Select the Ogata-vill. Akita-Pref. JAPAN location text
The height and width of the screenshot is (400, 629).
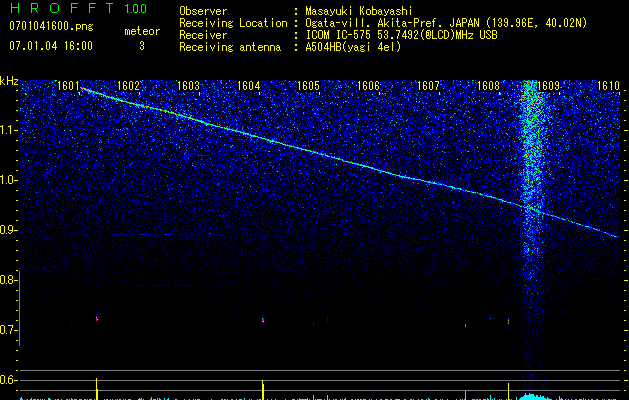click(x=446, y=23)
